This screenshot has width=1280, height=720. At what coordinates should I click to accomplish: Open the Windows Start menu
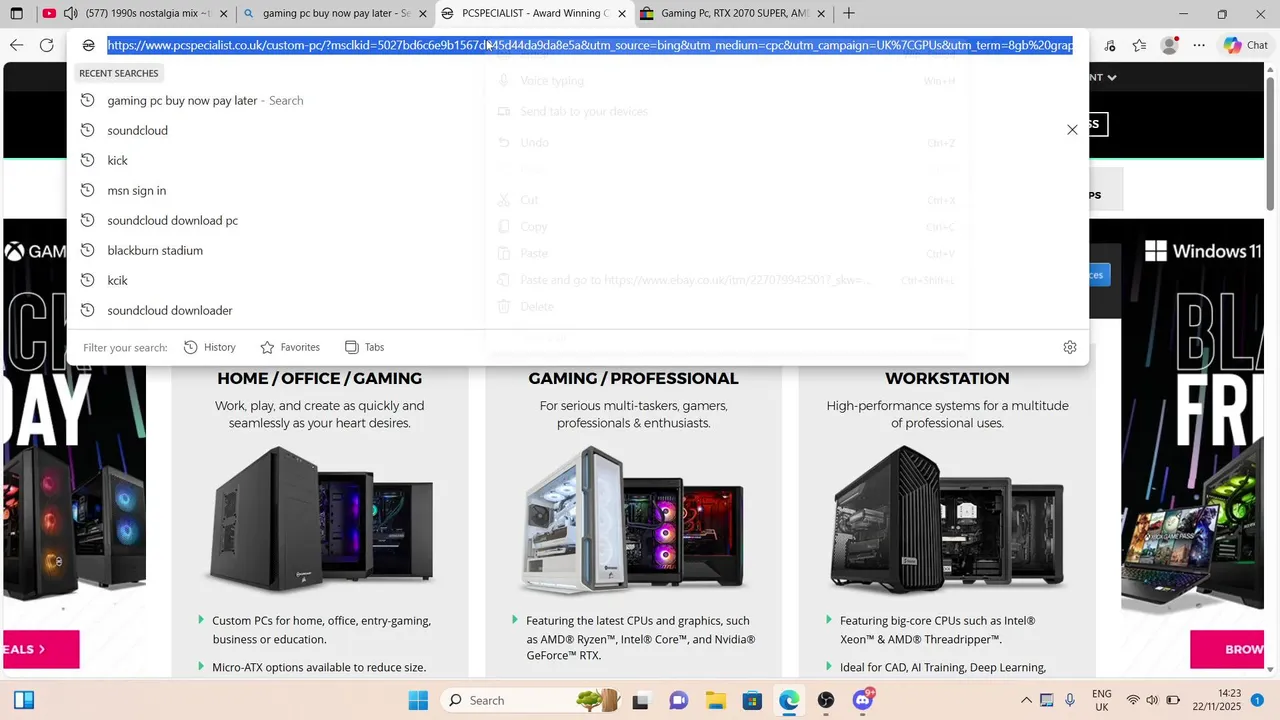418,700
